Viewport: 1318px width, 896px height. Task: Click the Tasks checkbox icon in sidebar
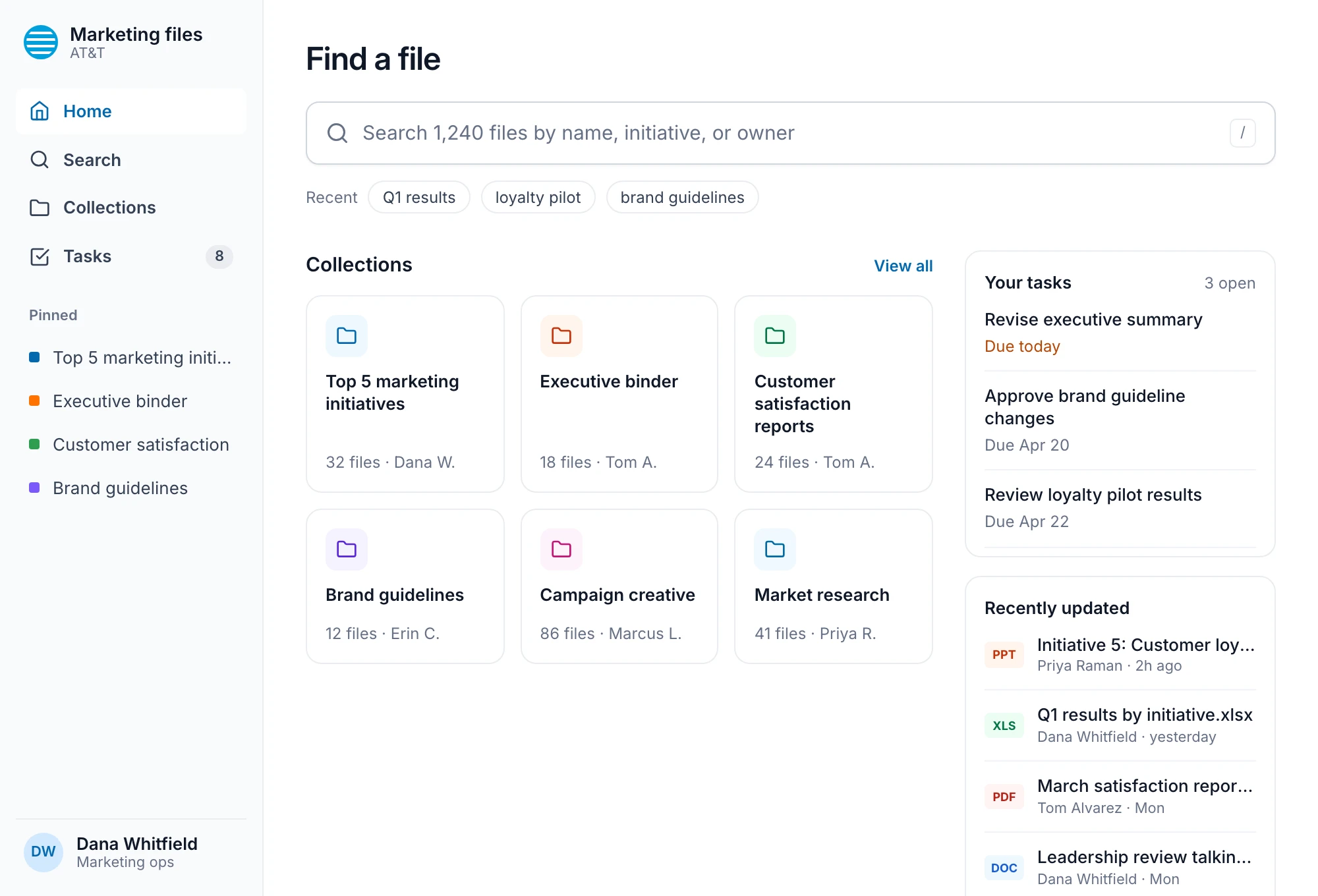(40, 256)
